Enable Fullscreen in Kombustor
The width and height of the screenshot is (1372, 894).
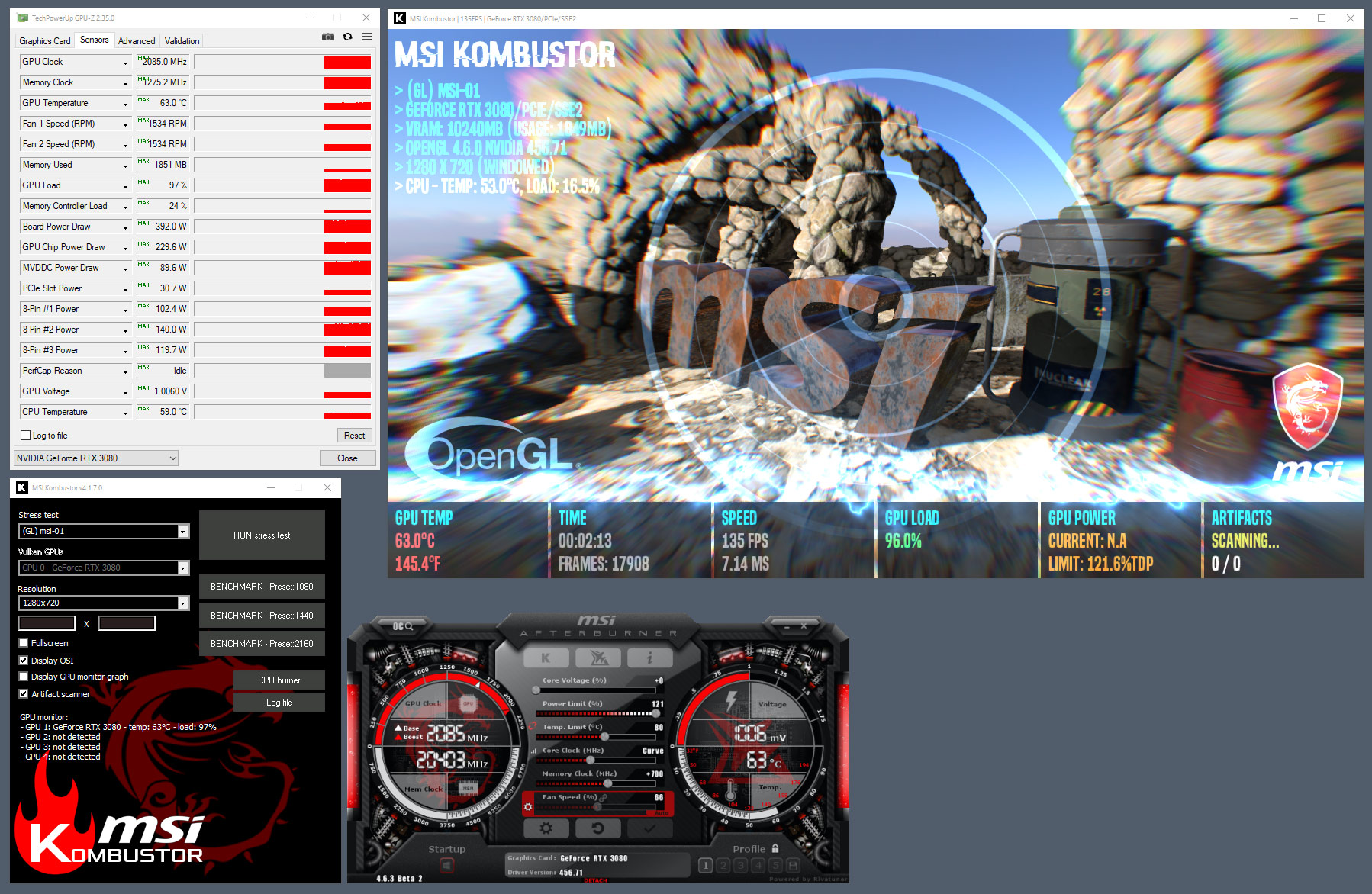(x=24, y=643)
